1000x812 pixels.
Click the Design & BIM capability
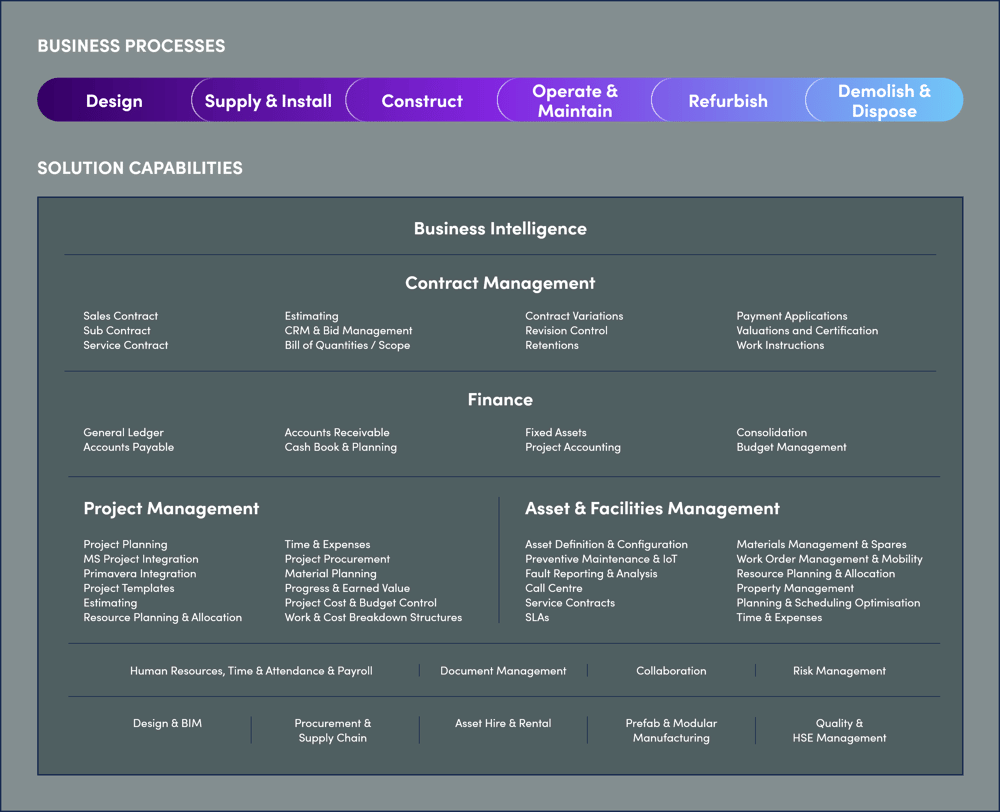click(167, 723)
